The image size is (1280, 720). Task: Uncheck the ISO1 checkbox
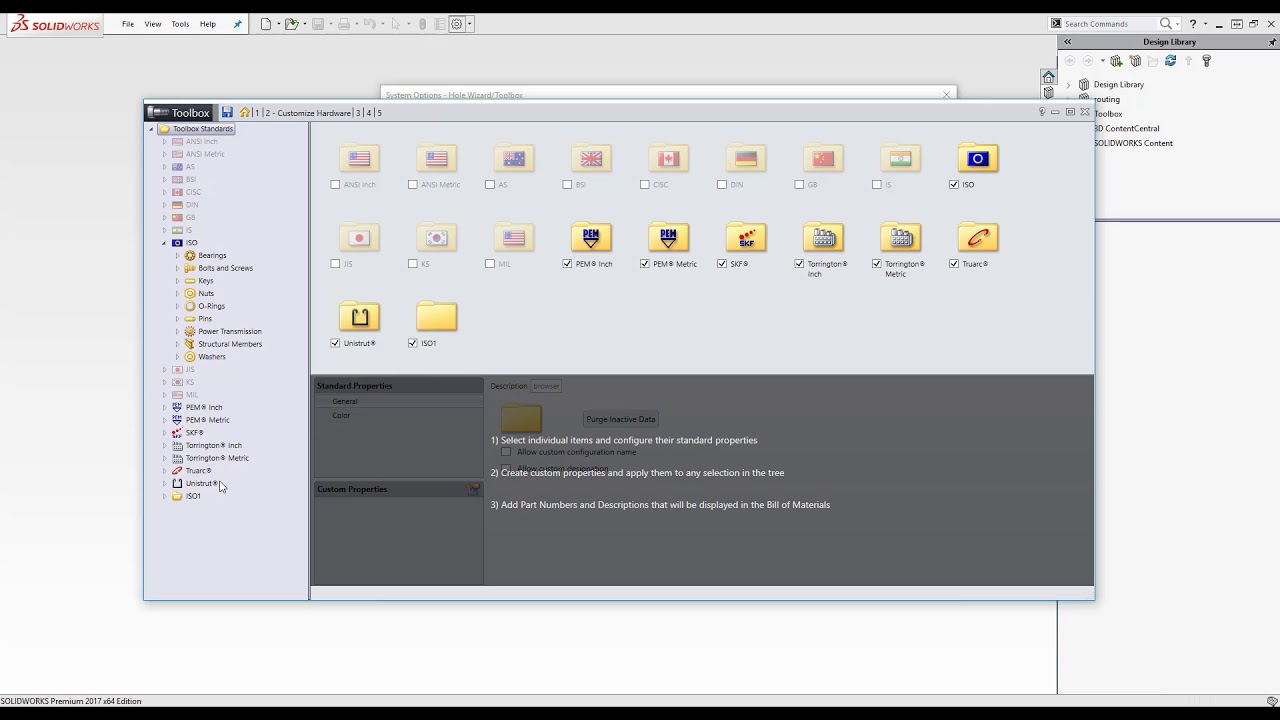click(x=412, y=343)
